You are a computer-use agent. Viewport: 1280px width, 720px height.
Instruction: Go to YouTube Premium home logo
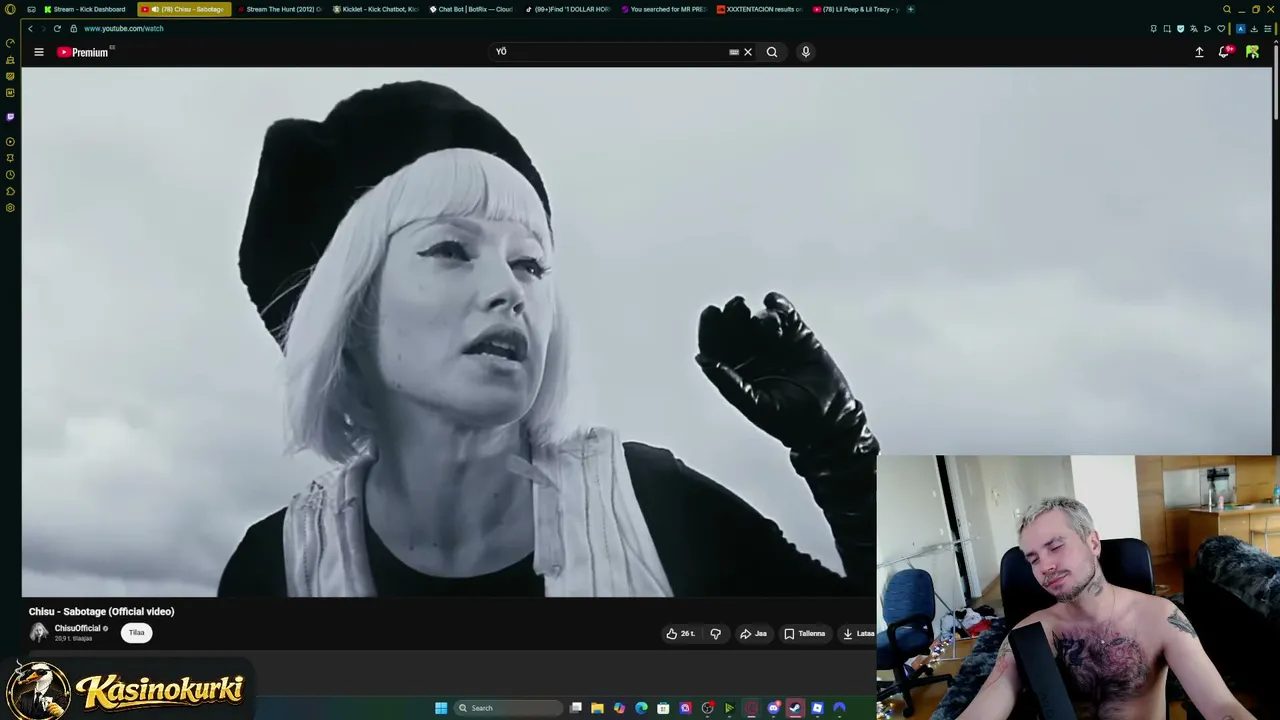(85, 52)
